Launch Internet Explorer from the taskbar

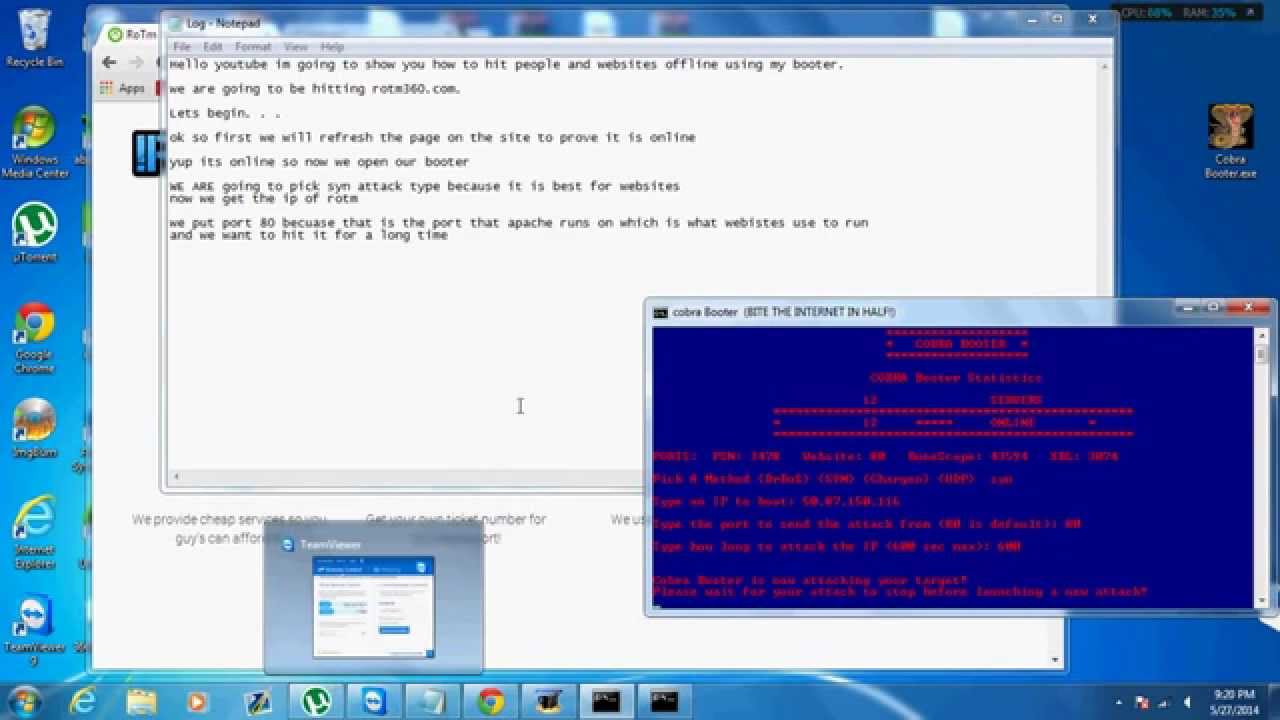(x=82, y=701)
